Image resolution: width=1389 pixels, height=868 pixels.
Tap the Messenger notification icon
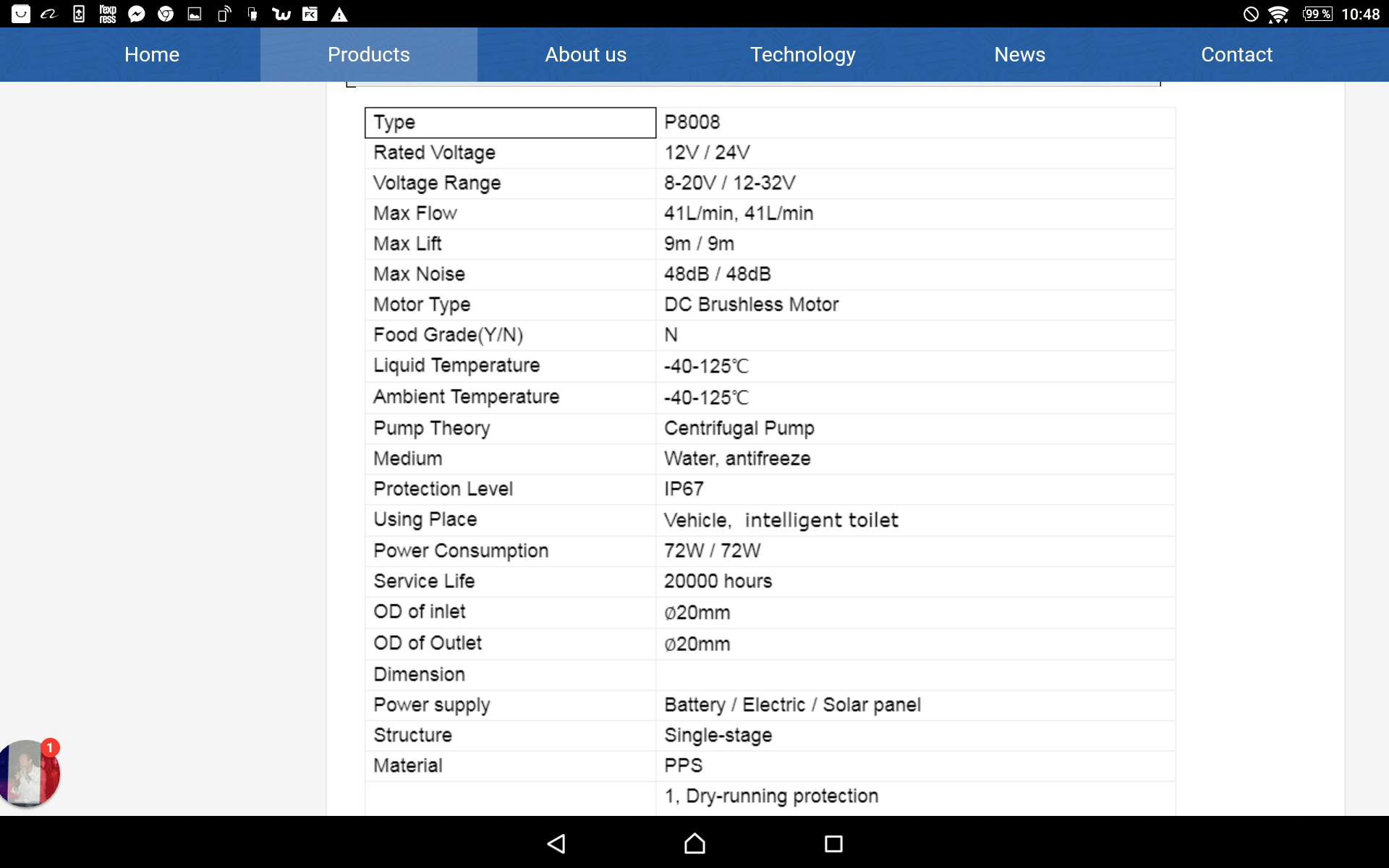click(x=137, y=14)
